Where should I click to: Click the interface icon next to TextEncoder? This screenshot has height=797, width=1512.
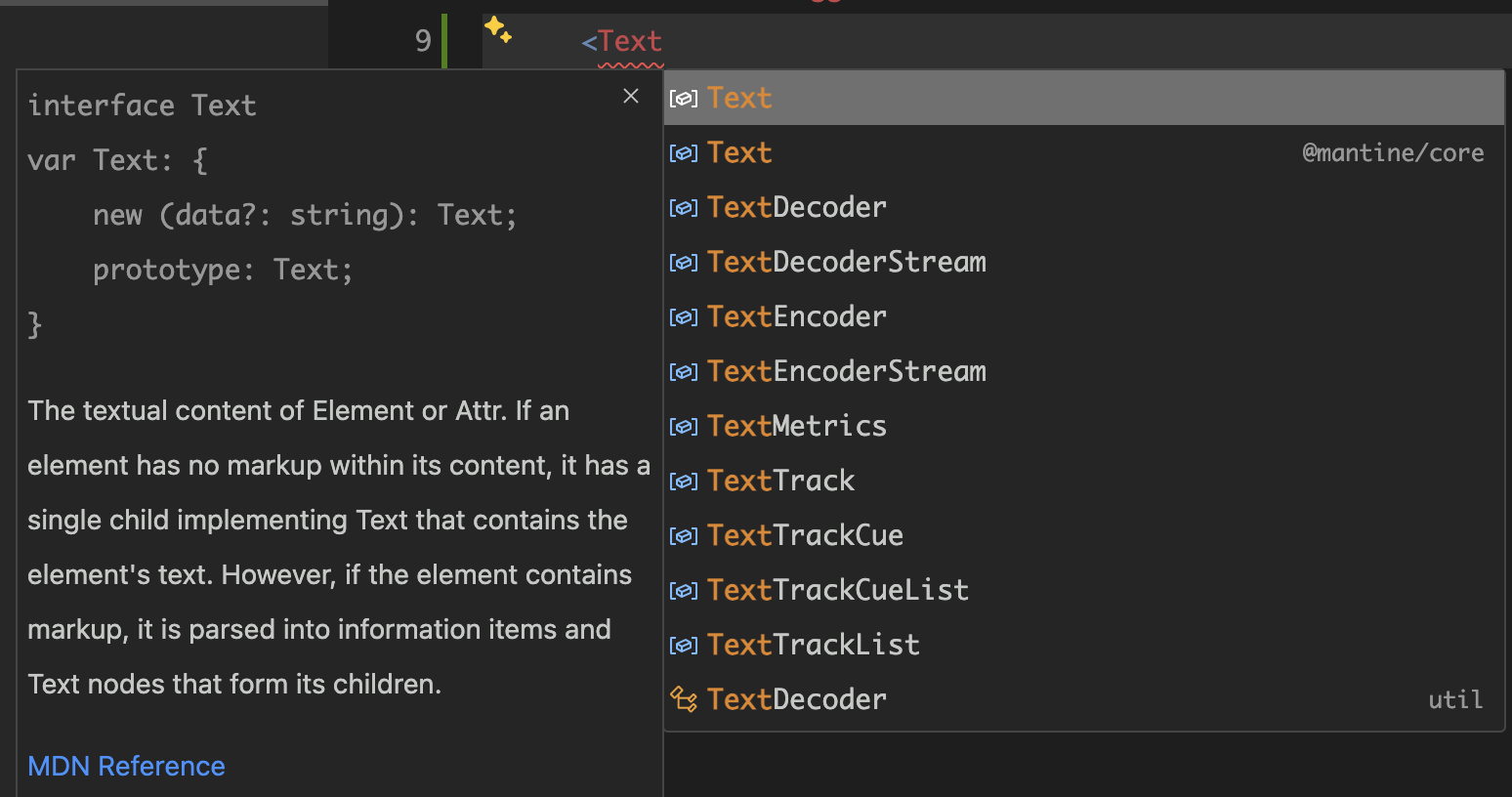(684, 316)
